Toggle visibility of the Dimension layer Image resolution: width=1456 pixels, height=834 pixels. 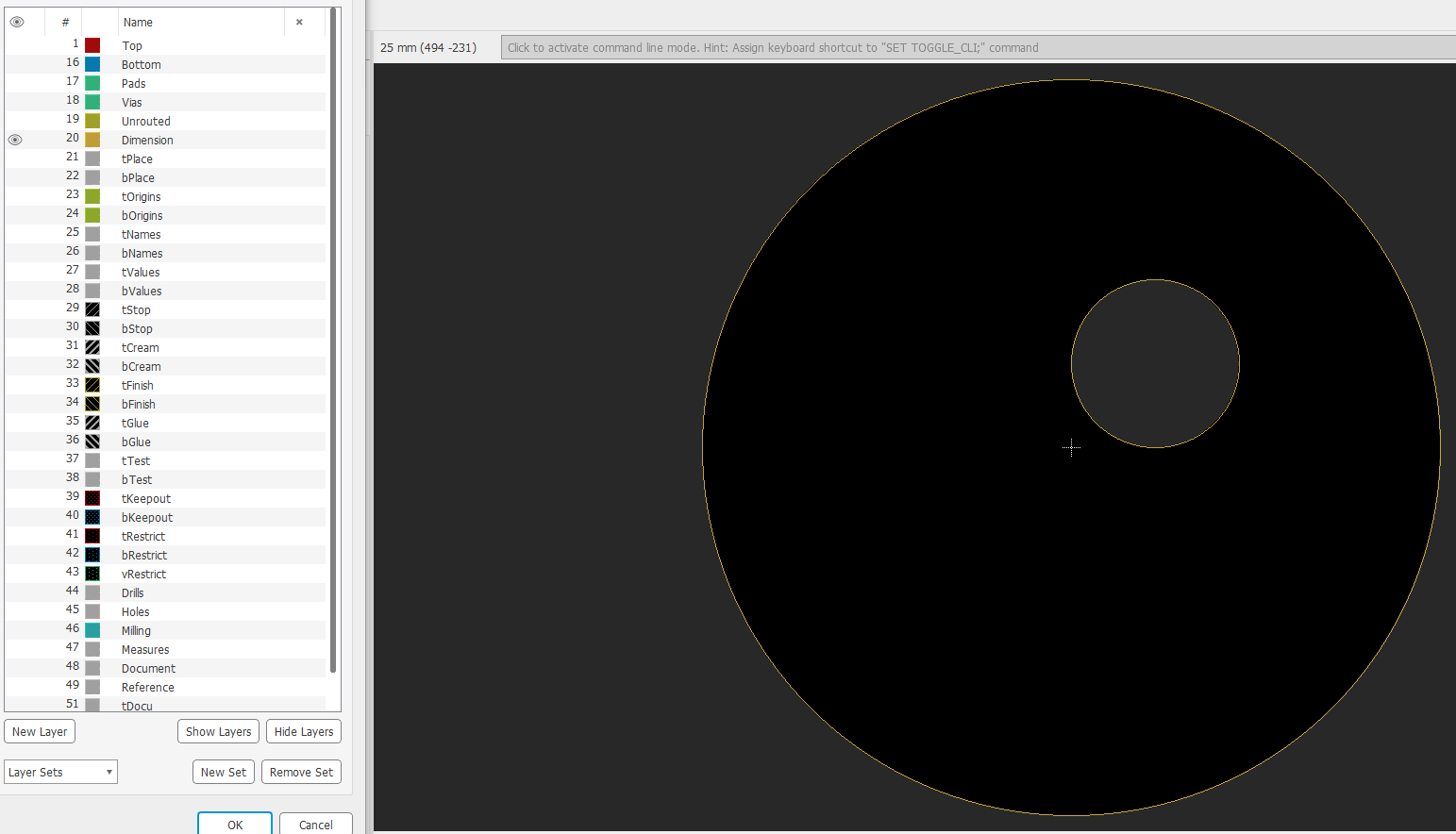point(15,139)
